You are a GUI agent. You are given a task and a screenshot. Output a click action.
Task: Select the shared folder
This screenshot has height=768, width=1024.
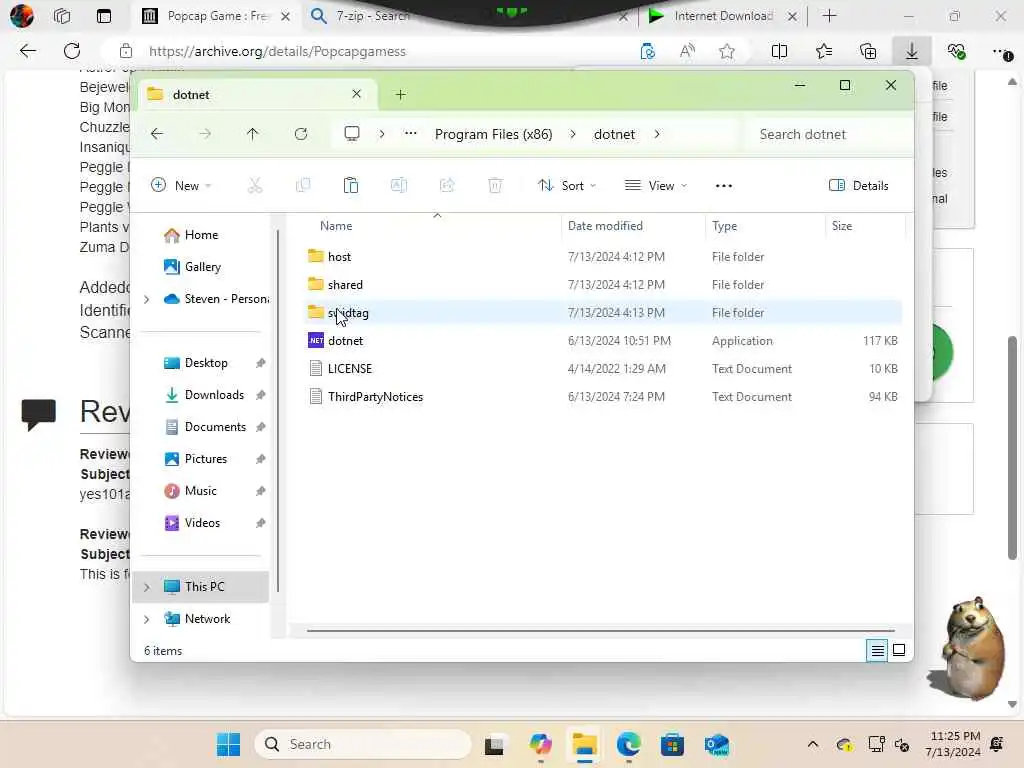[604, 285]
